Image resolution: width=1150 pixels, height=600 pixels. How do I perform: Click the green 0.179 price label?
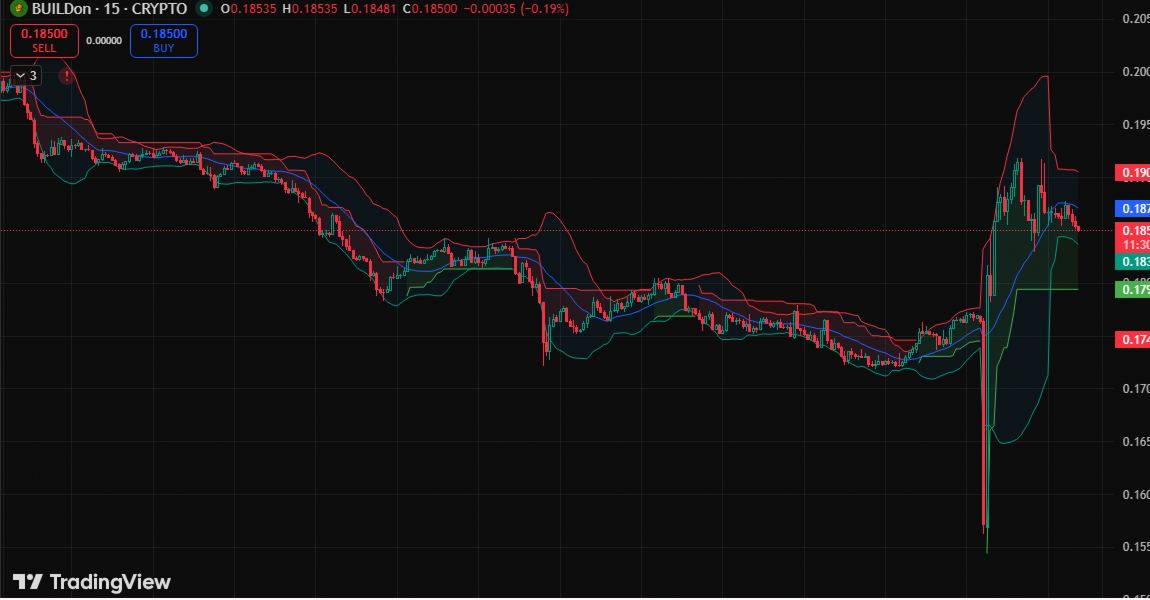coord(1132,289)
